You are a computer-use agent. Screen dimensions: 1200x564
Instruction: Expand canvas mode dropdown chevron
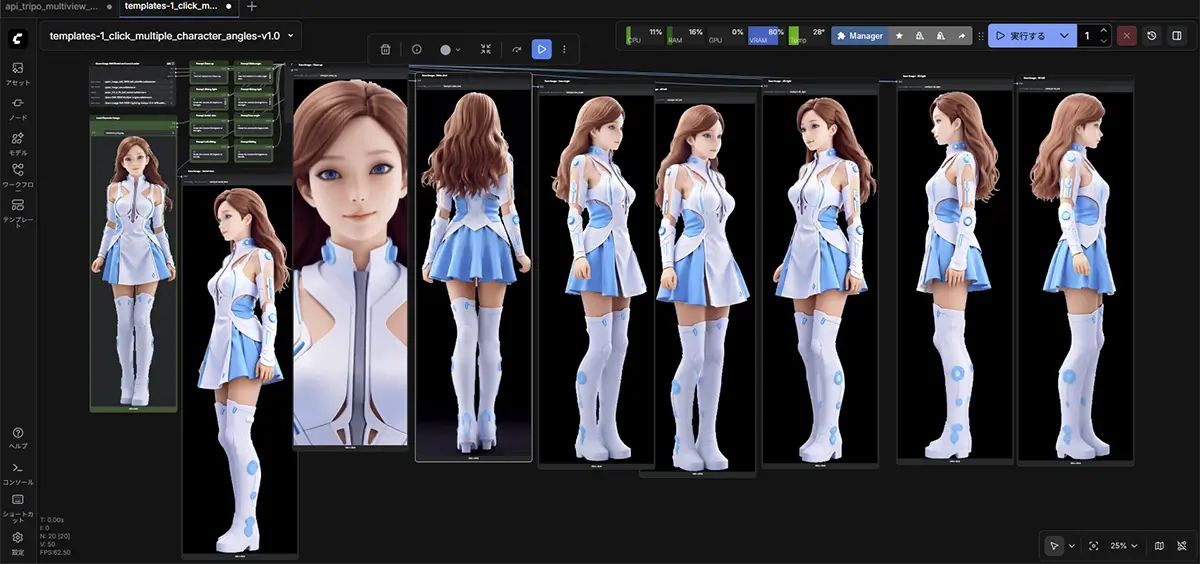(x=1072, y=546)
